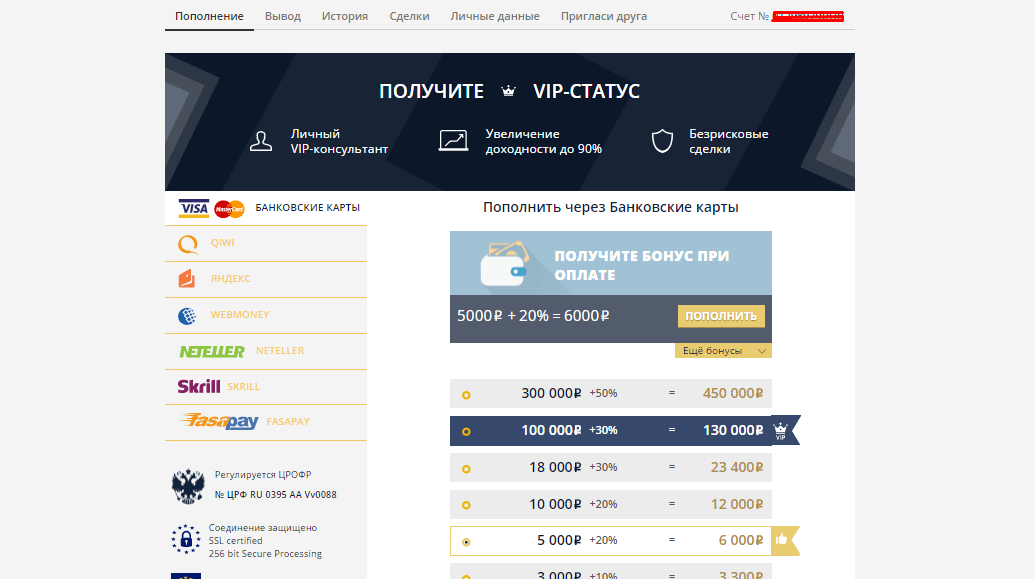Expand the 'Ещё бонусы' dropdown
Screen dimensions: 1035x579
coord(723,351)
